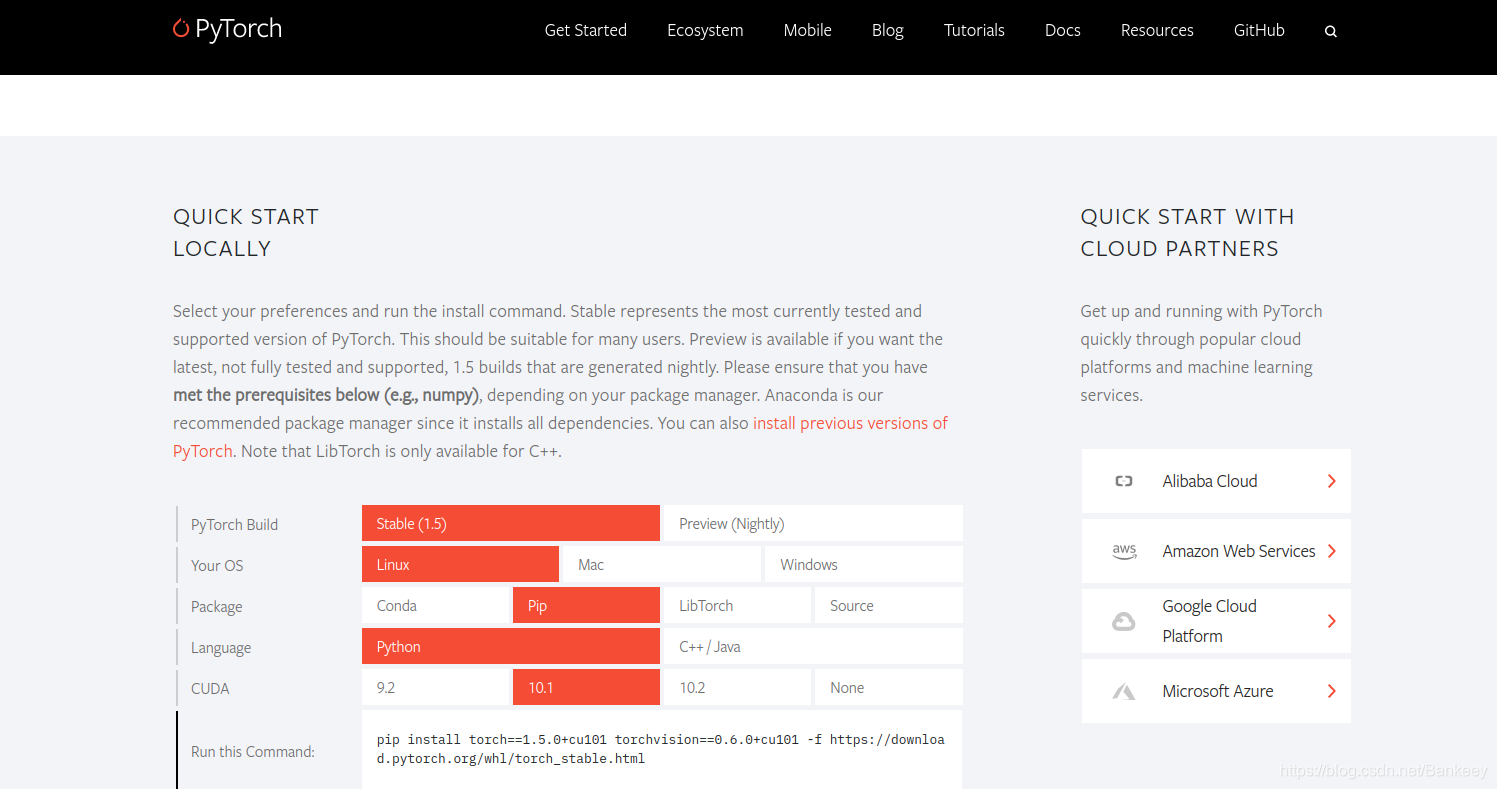Image resolution: width=1497 pixels, height=789 pixels.
Task: Choose Mac as your OS
Action: 662,564
